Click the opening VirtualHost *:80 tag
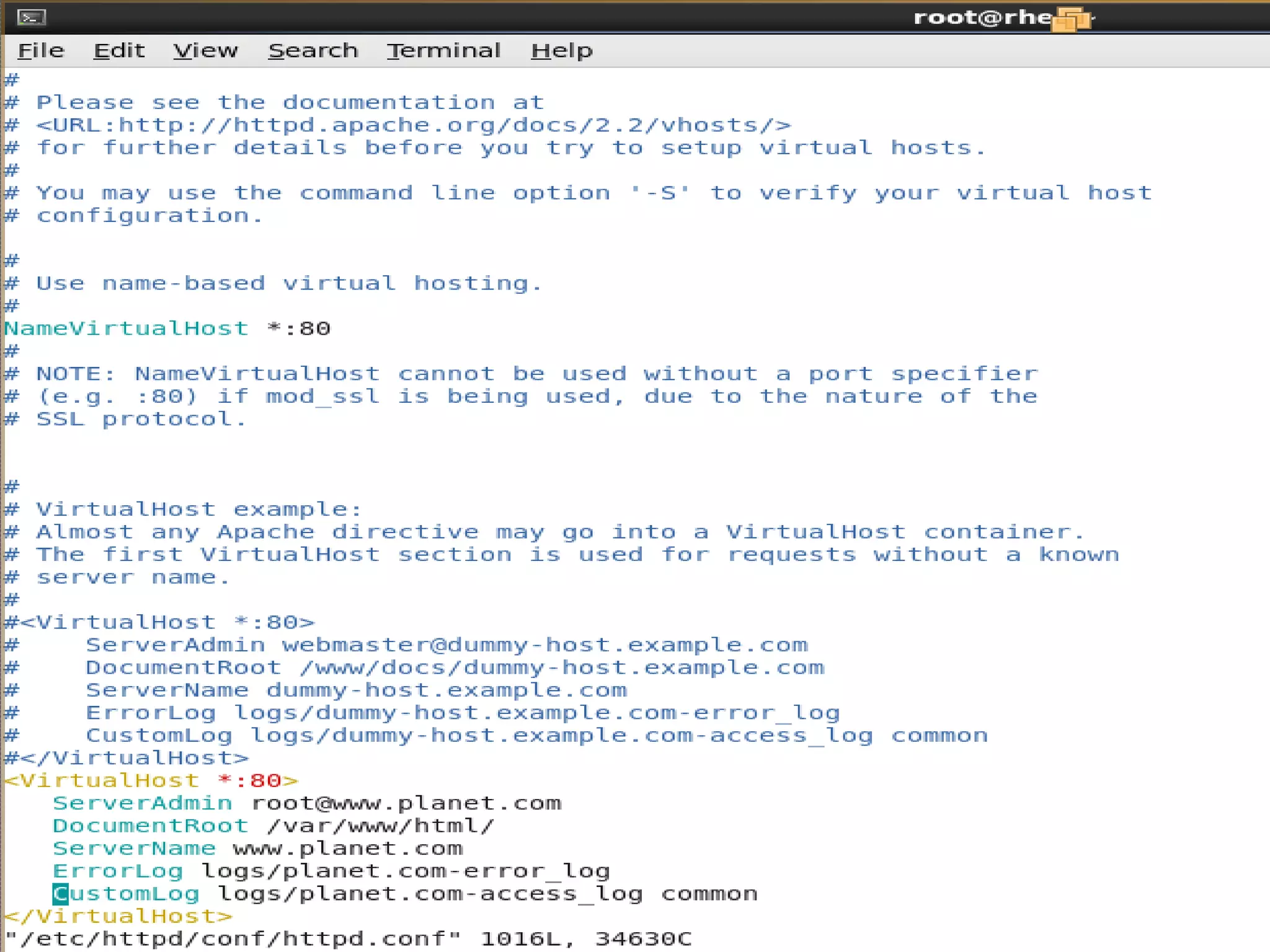The height and width of the screenshot is (952, 1270). 151,781
